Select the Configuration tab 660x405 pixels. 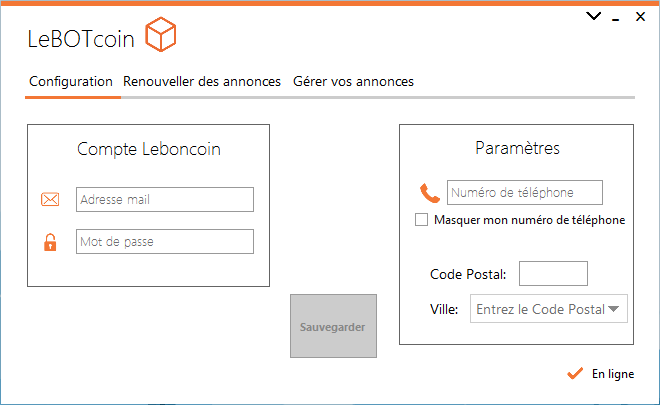pyautogui.click(x=71, y=81)
